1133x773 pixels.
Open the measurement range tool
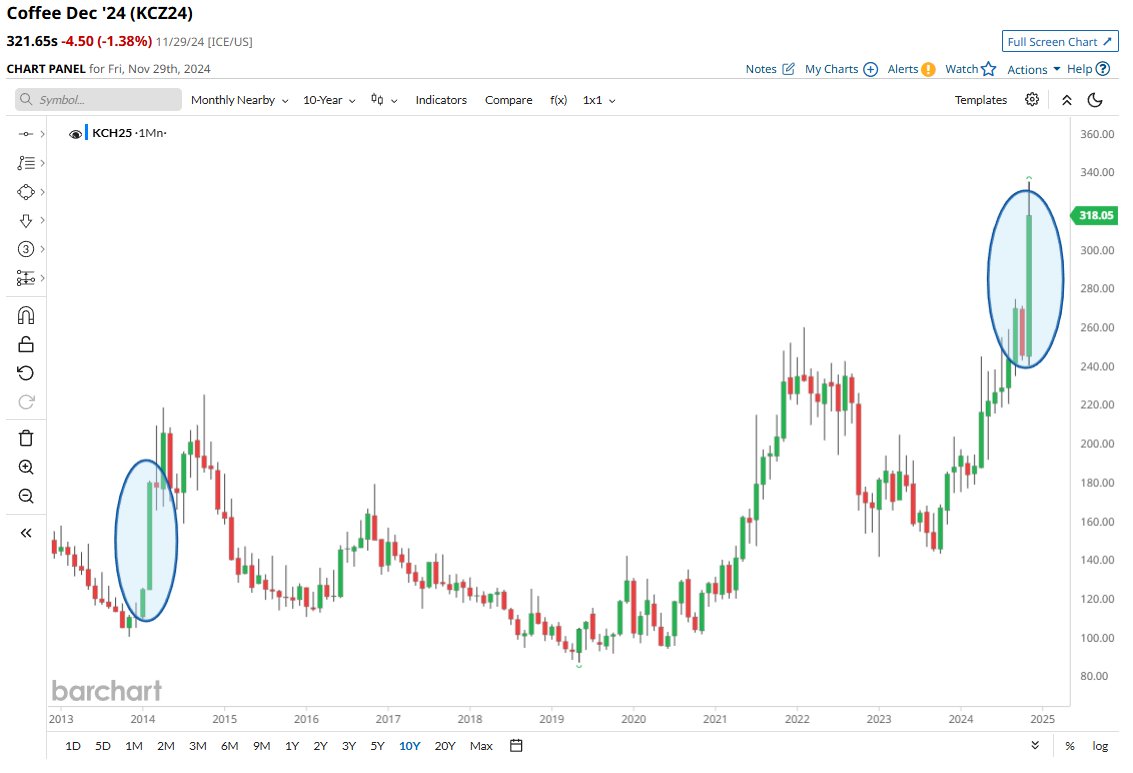tap(26, 278)
